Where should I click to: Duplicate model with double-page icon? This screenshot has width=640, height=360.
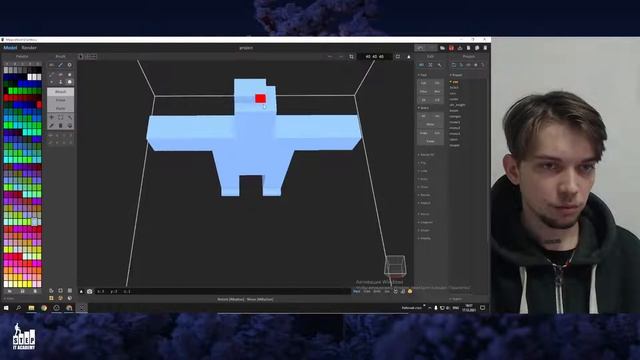click(477, 48)
